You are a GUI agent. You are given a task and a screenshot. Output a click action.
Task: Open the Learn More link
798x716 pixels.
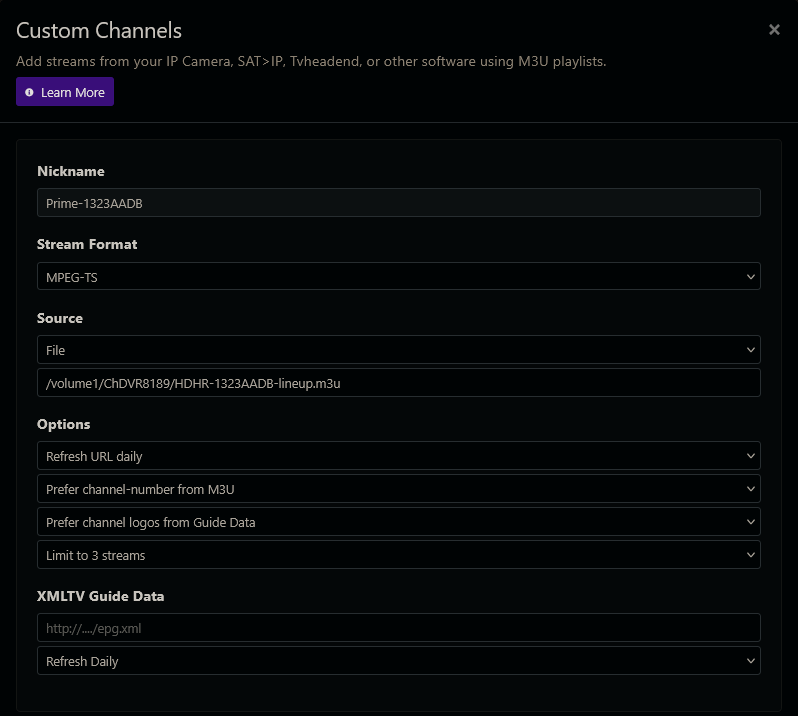(x=72, y=93)
